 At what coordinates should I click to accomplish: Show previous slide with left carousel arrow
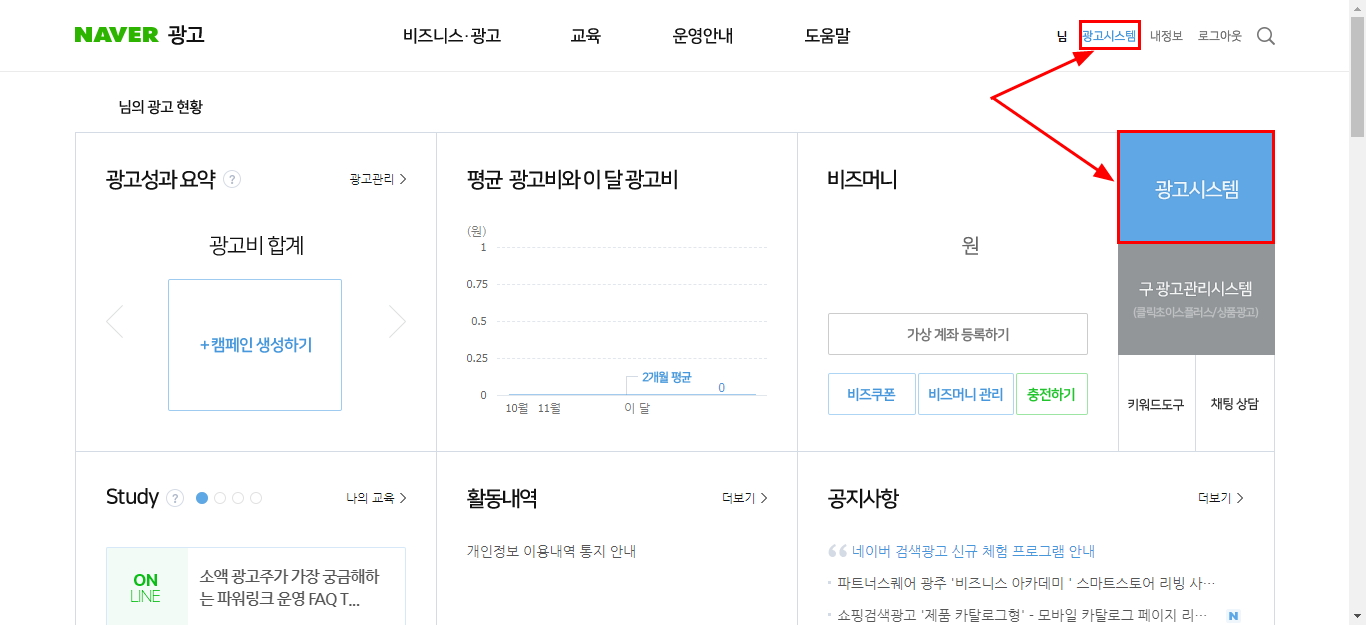[x=115, y=321]
